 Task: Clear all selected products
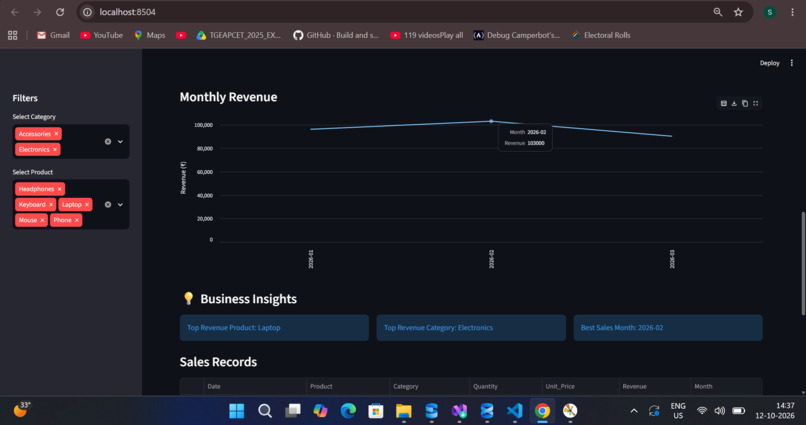[x=108, y=205]
